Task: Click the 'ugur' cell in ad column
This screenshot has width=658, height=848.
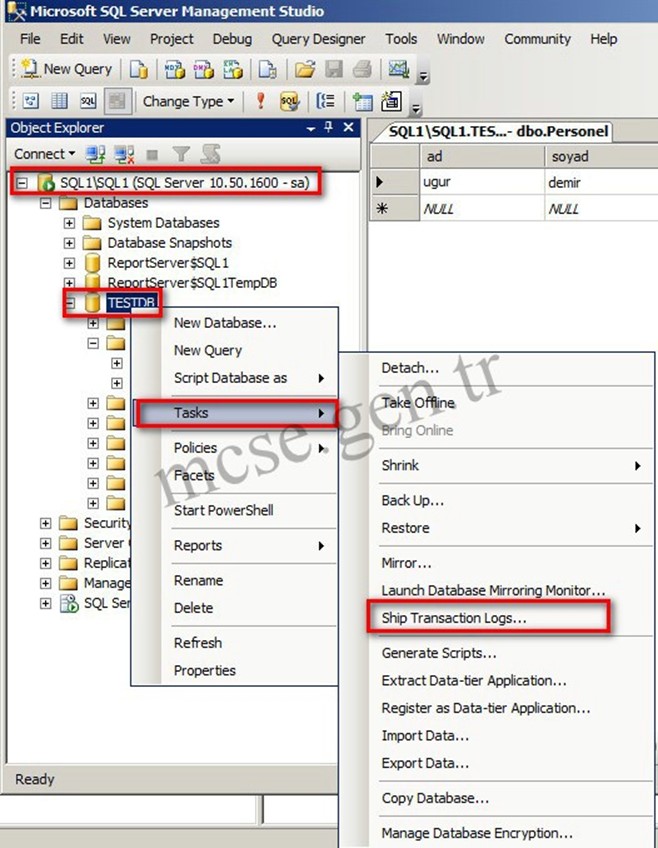Action: click(x=482, y=182)
